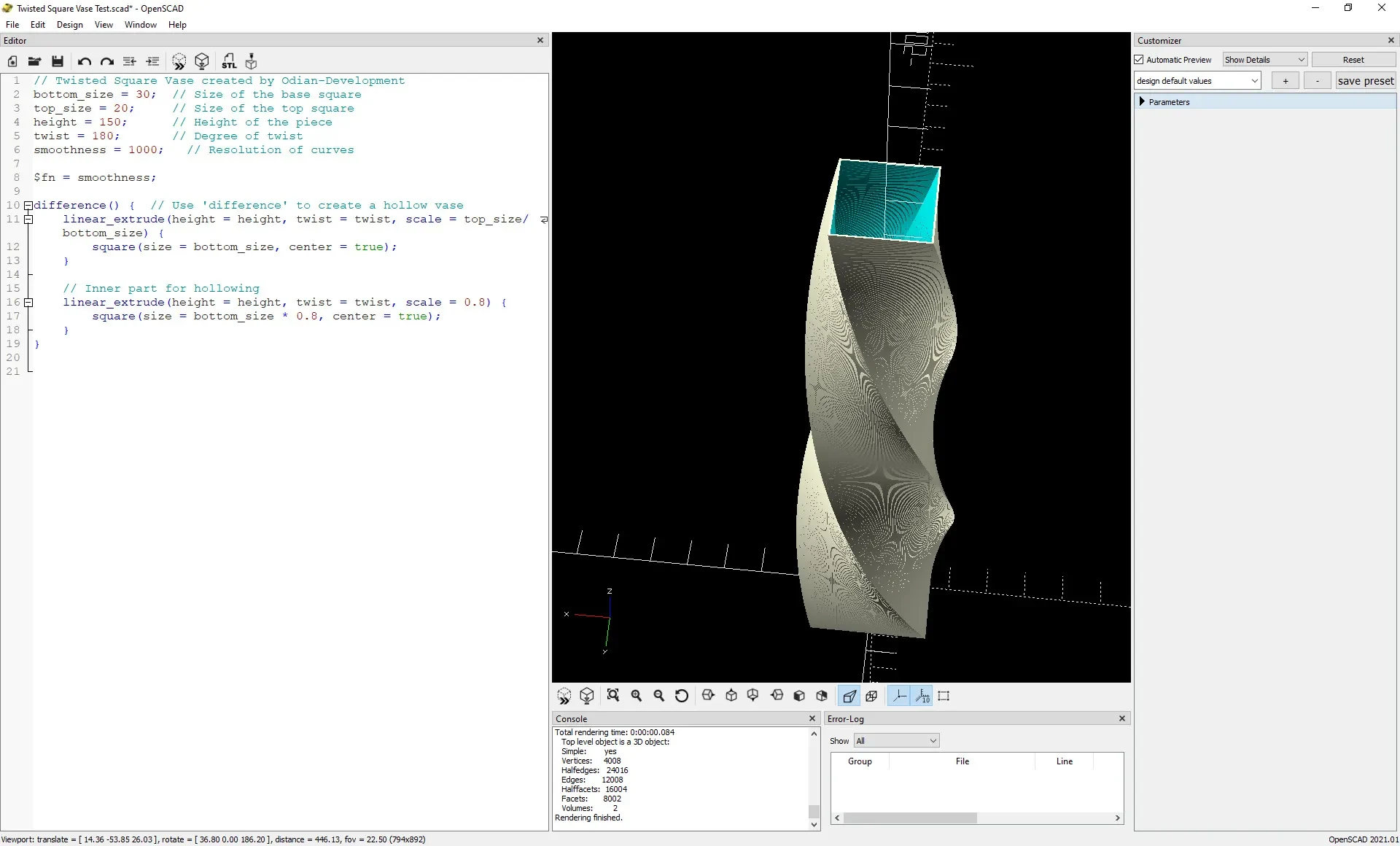Toggle Perspective projection
1400x846 pixels.
pyautogui.click(x=849, y=696)
